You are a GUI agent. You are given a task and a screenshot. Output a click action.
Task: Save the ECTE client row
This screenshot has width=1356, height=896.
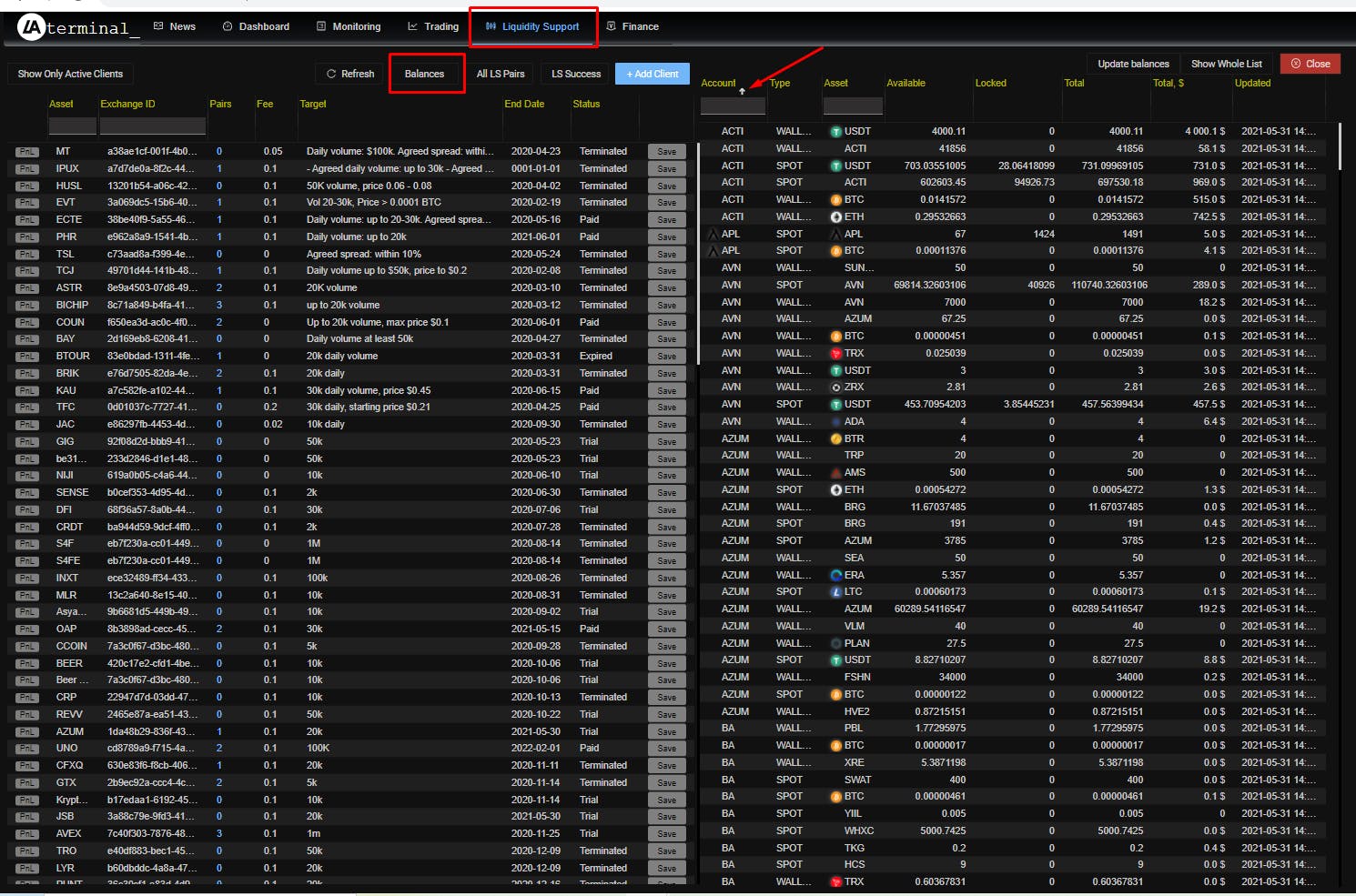[667, 220]
